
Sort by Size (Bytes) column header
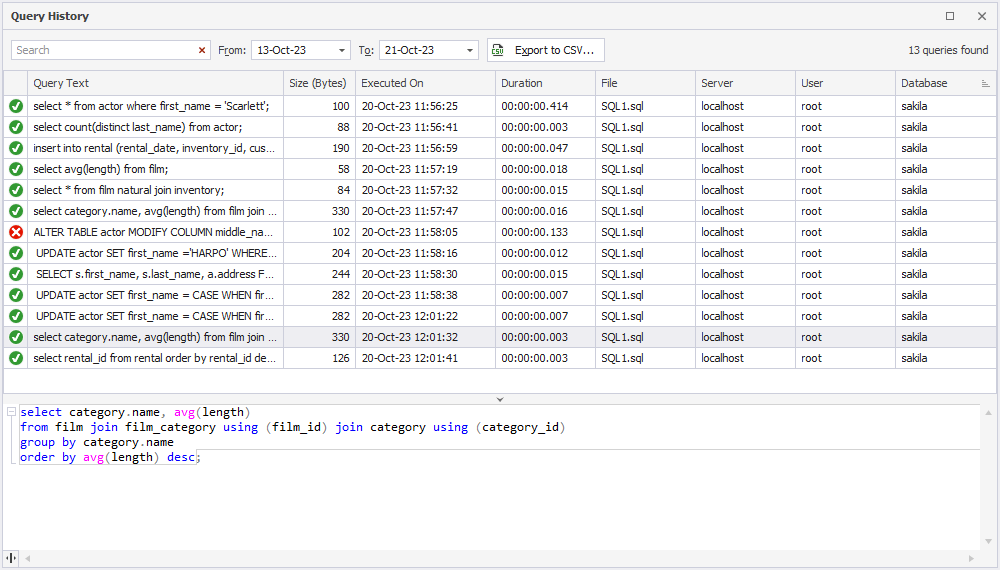(x=319, y=84)
